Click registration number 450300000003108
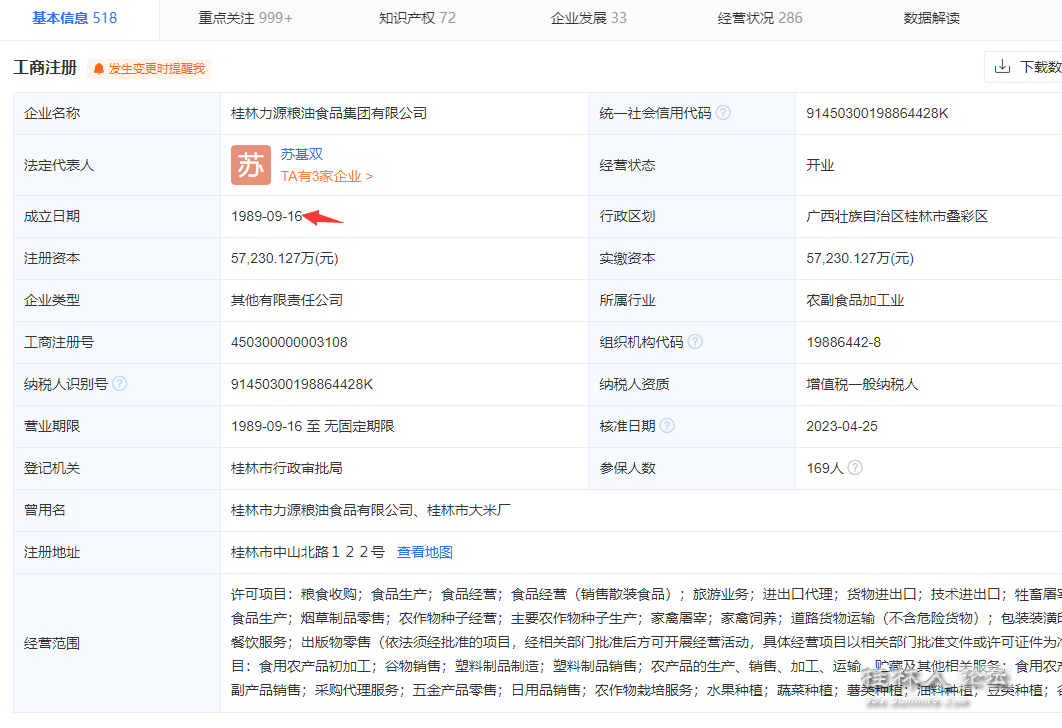The image size is (1062, 728). (289, 342)
